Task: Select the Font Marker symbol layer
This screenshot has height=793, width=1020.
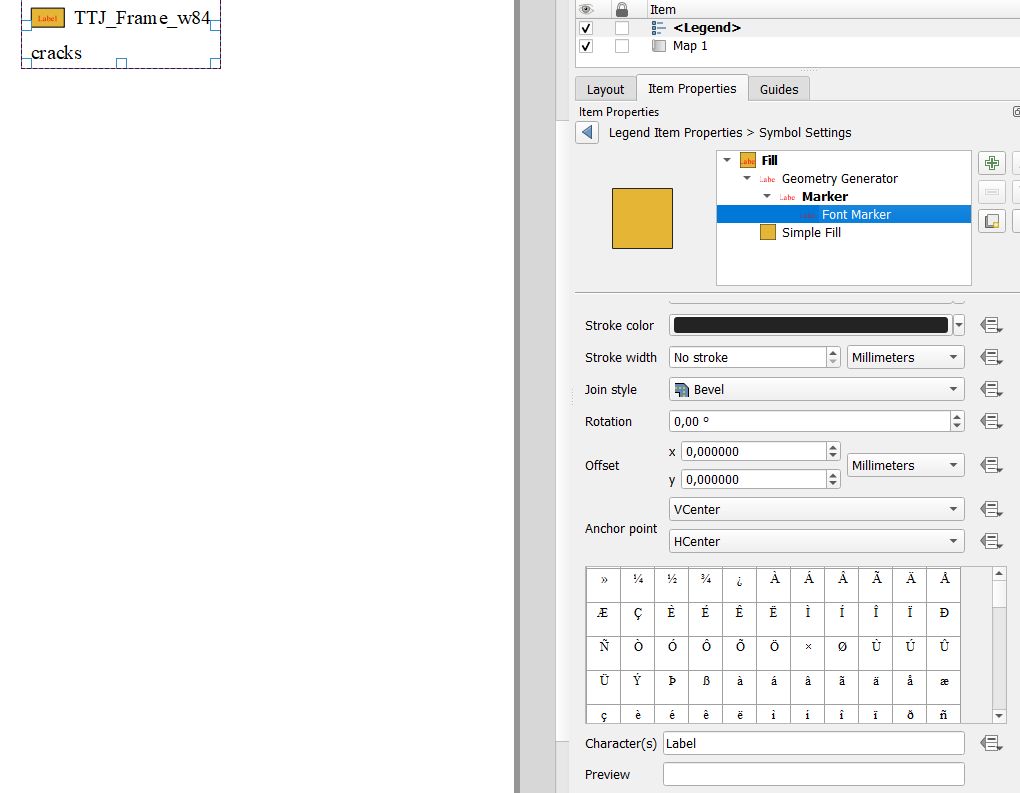Action: click(x=844, y=214)
